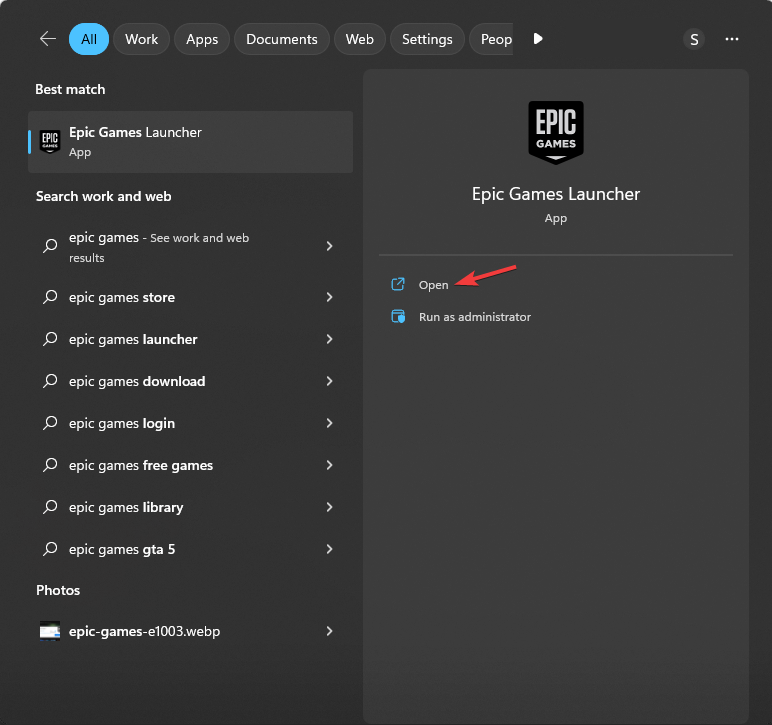The width and height of the screenshot is (772, 725).
Task: Go back with the left arrow
Action: [x=48, y=38]
